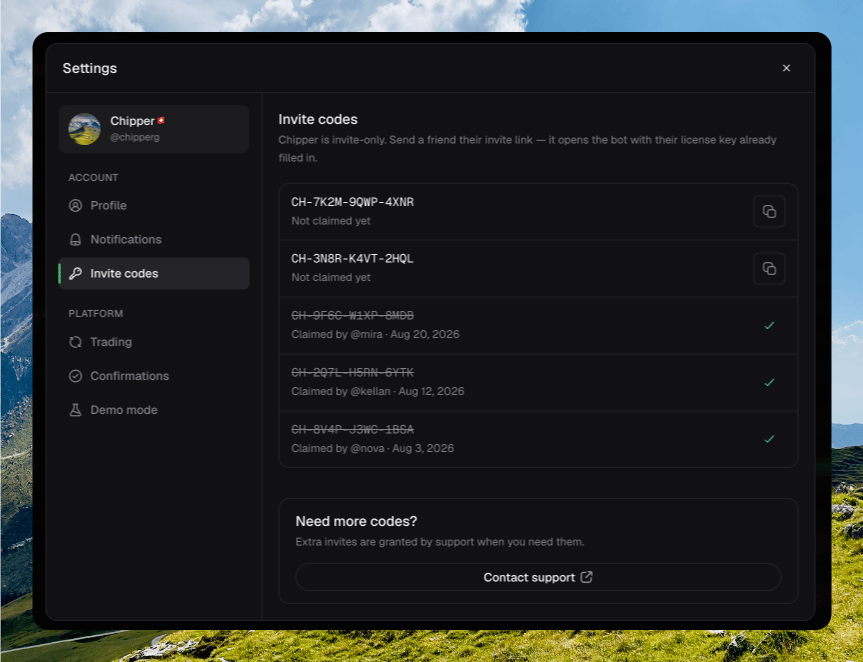
Task: Open the Profile settings section
Action: coord(154,205)
